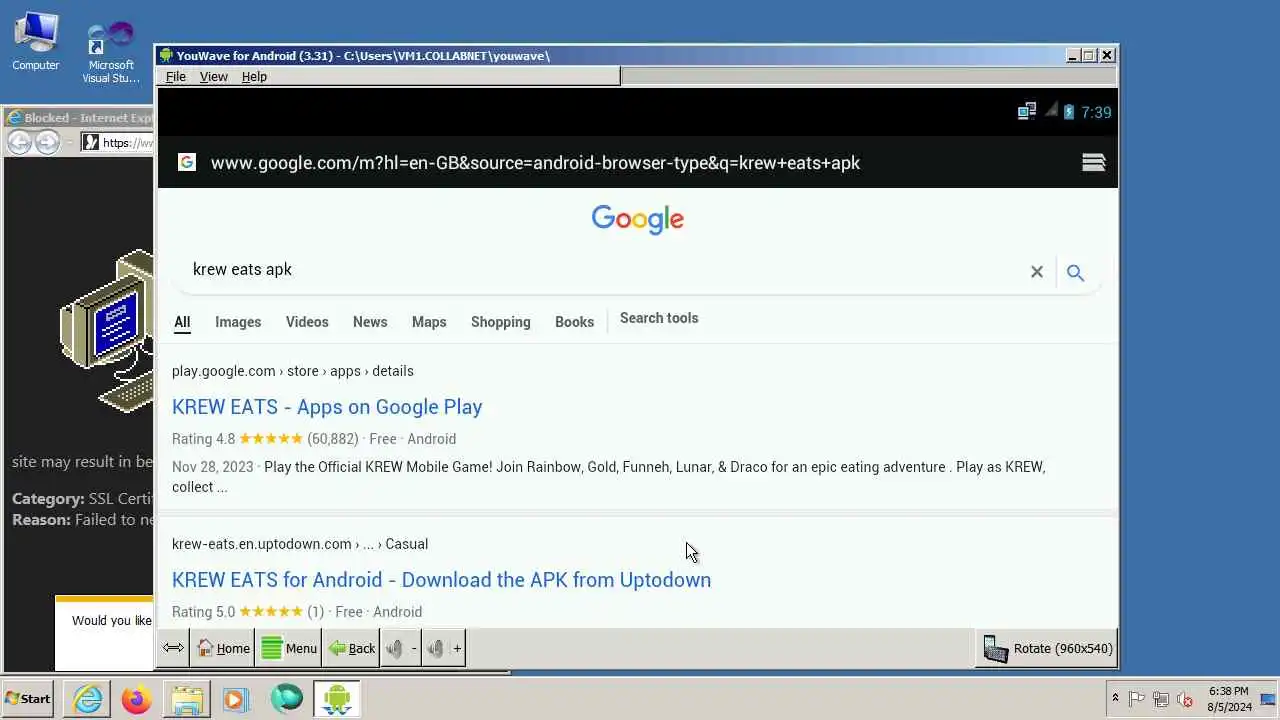This screenshot has height=720, width=1280.
Task: Switch to the Images search tab
Action: [x=238, y=322]
